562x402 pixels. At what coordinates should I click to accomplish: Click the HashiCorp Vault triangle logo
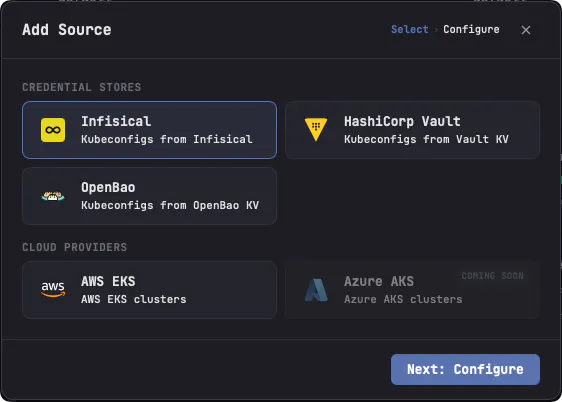click(x=316, y=129)
